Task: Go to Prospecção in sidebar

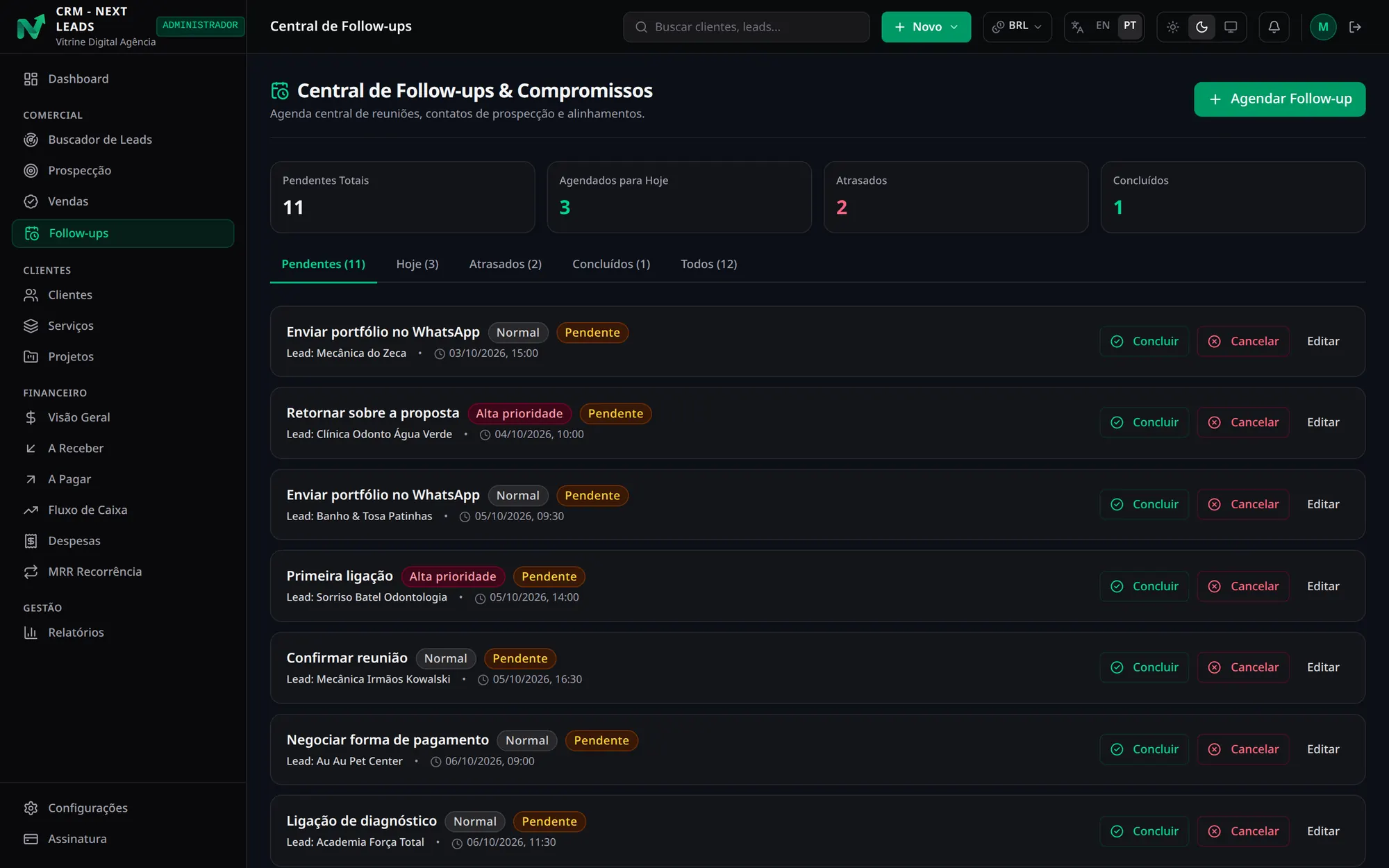Action: 123,171
